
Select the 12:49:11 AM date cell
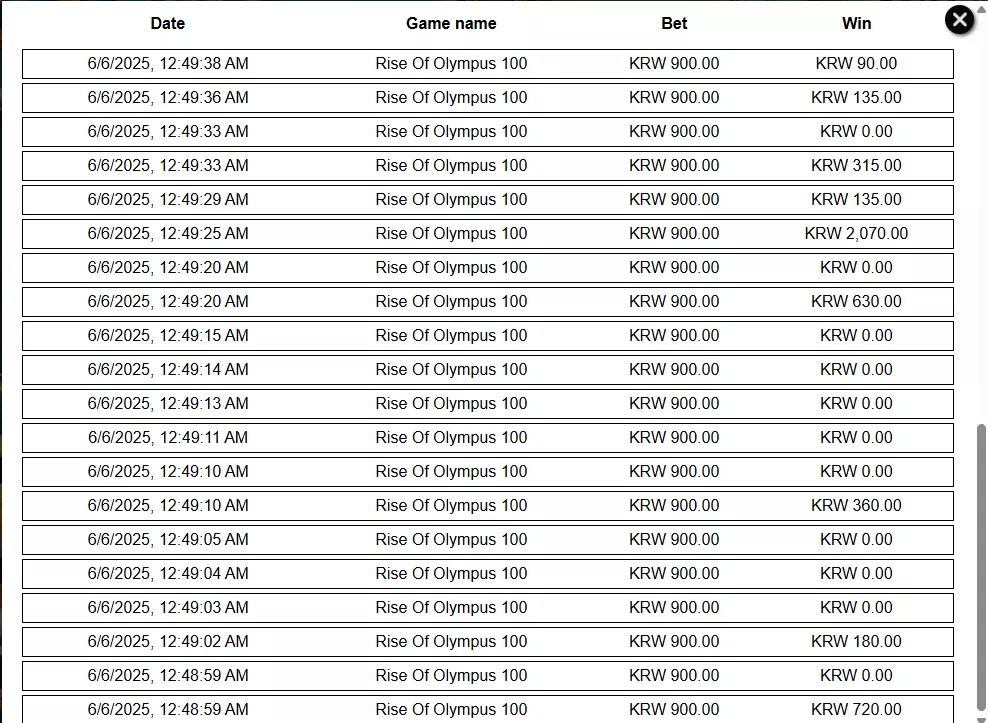[168, 438]
